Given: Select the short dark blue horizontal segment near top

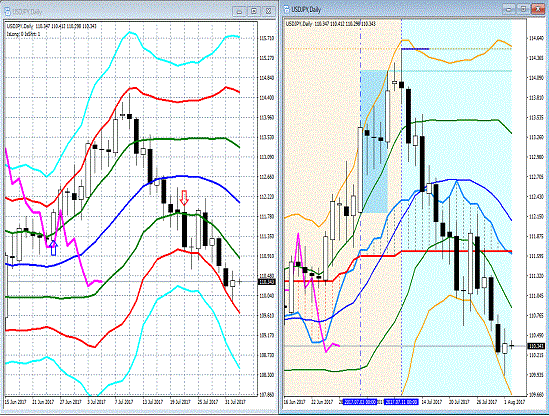Looking at the screenshot, I should (415, 49).
